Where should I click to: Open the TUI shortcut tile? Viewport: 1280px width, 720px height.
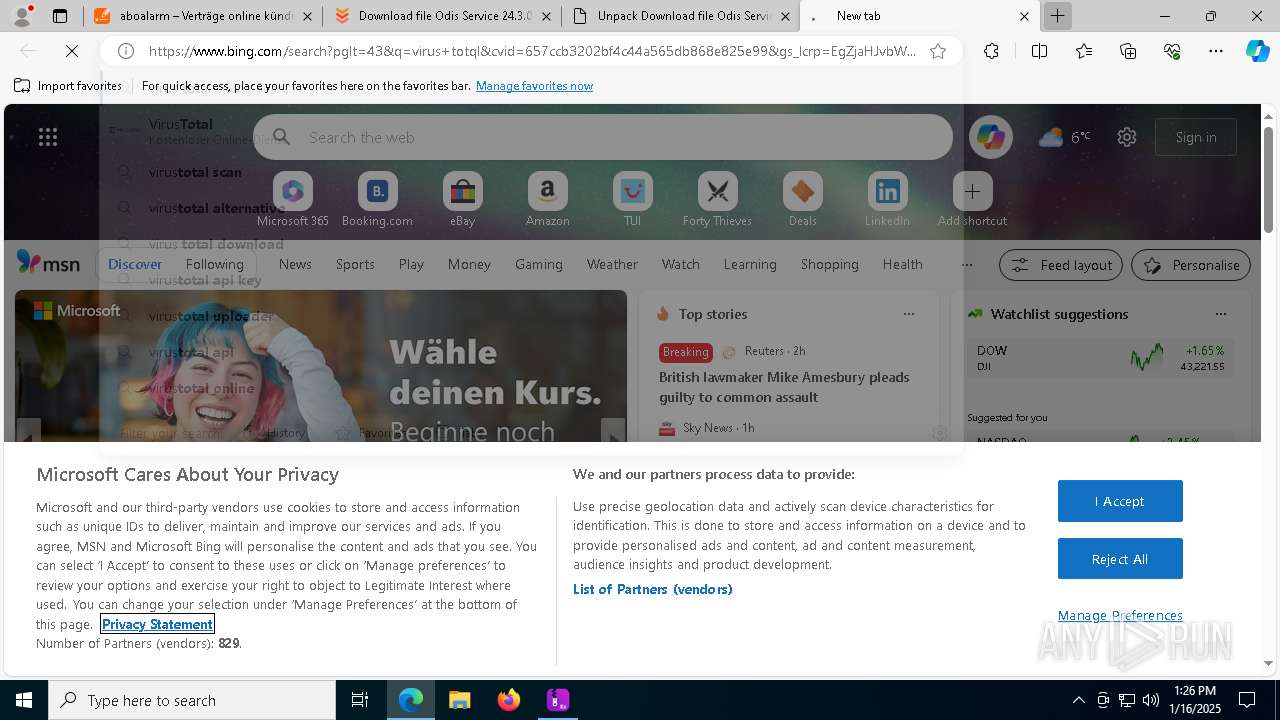click(x=632, y=199)
